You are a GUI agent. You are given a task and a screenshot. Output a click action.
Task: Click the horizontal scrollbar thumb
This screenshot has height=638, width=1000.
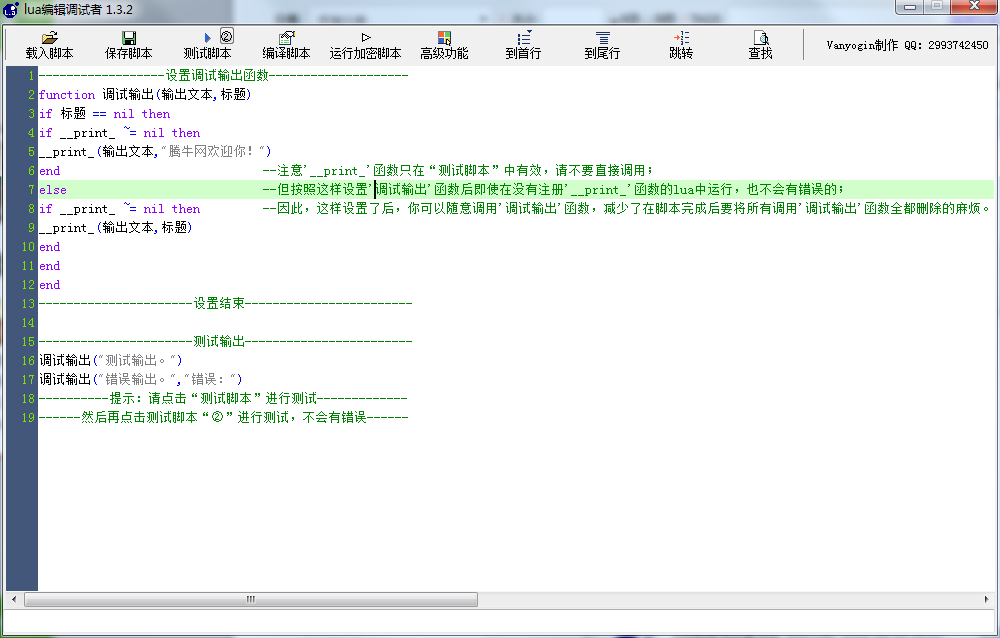click(251, 599)
